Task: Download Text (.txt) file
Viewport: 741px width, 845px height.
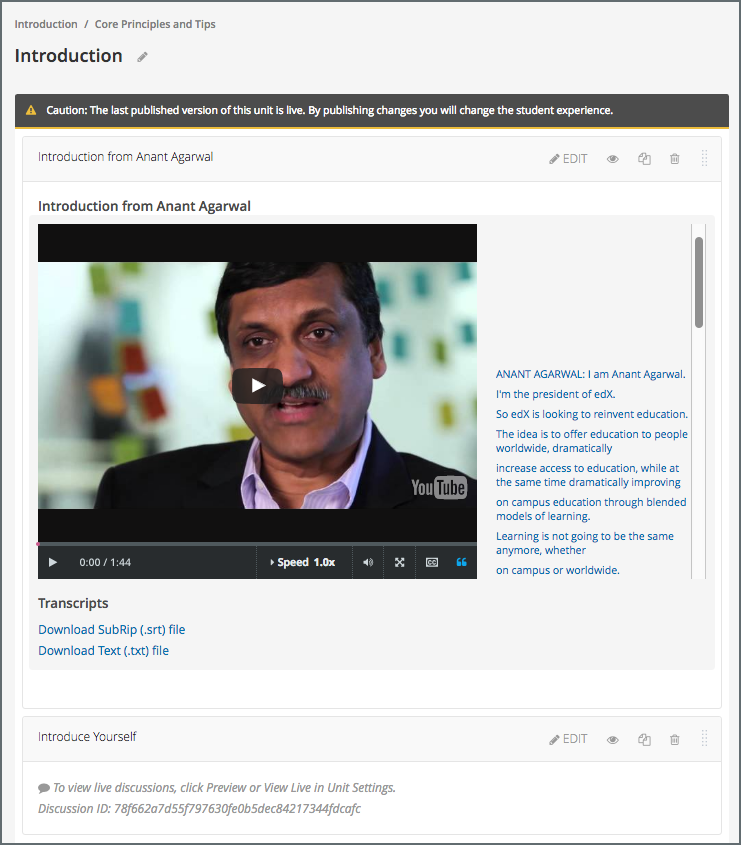Action: pos(103,651)
